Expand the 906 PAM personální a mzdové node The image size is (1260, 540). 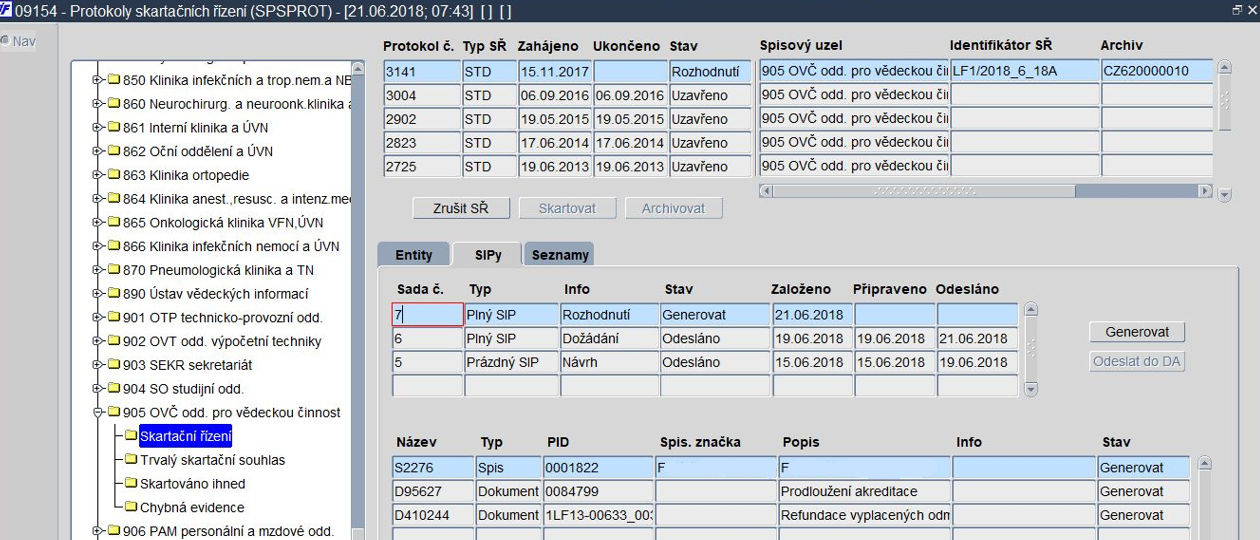tap(98, 531)
